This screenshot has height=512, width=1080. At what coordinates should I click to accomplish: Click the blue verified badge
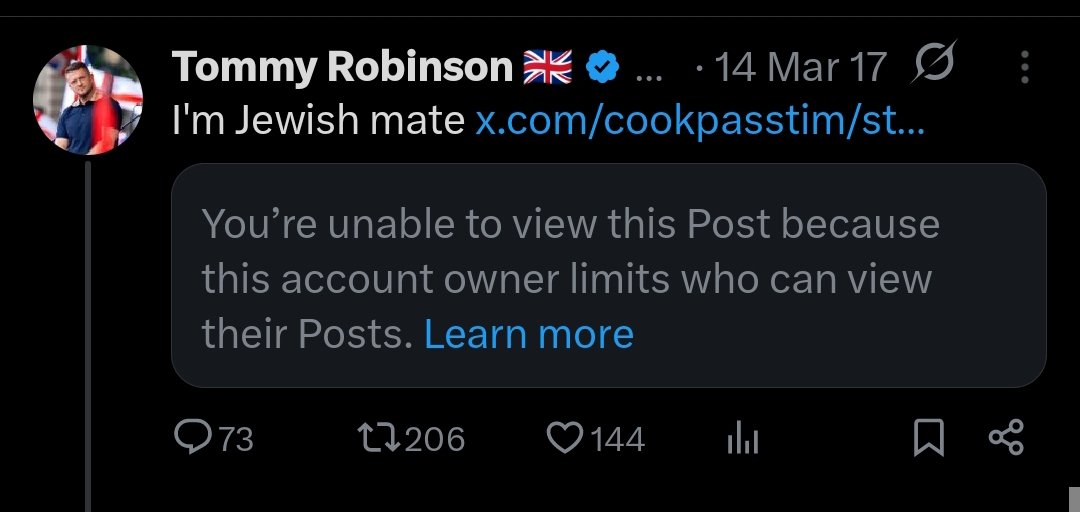(x=602, y=68)
